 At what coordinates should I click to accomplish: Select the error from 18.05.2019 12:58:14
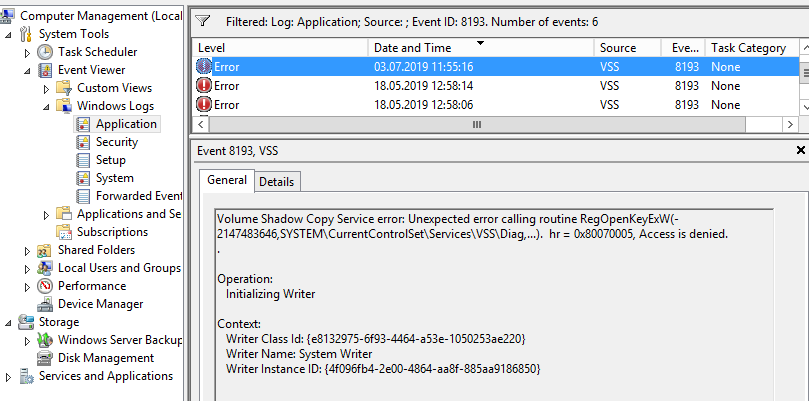[495, 86]
